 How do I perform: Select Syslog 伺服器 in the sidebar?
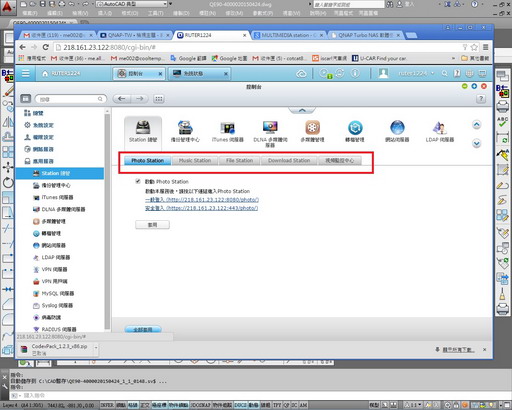(x=53, y=305)
